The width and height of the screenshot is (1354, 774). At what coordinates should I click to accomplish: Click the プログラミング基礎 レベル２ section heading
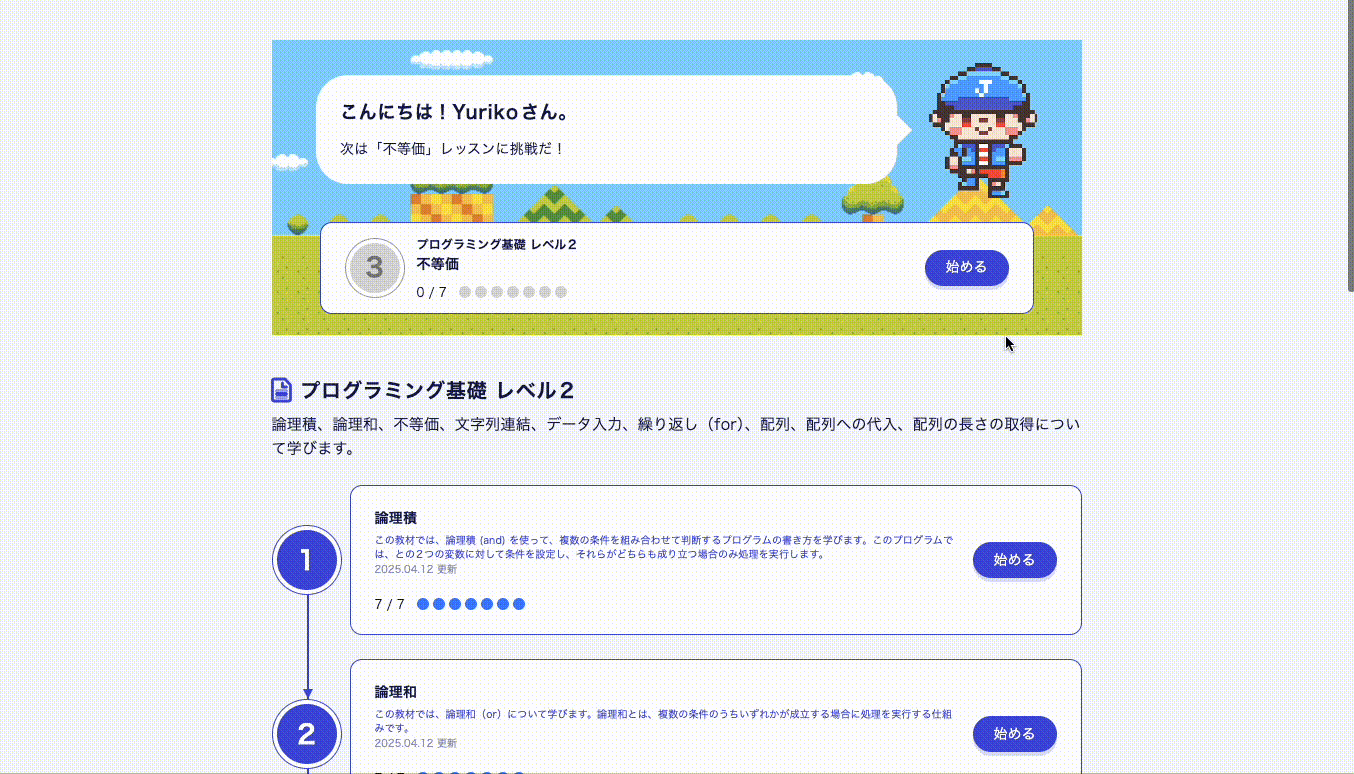pyautogui.click(x=438, y=391)
